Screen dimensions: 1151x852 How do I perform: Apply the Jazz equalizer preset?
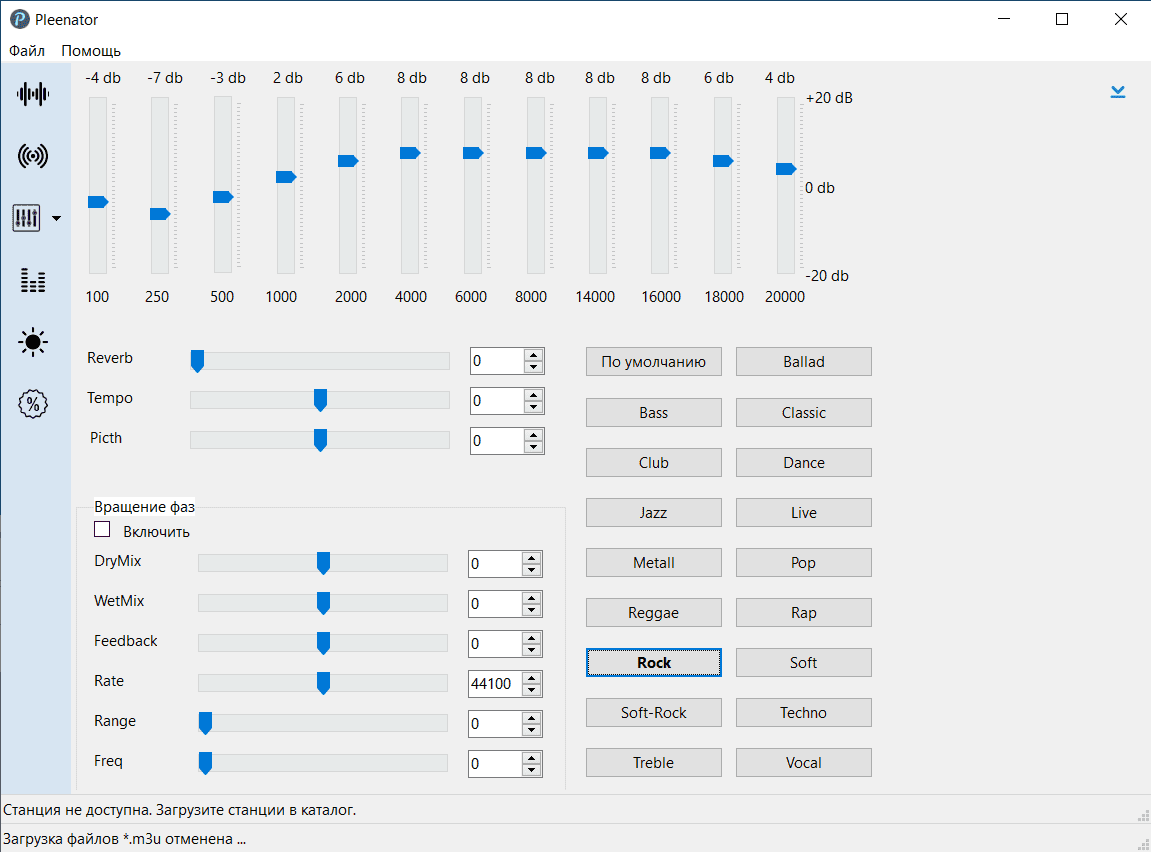tap(653, 513)
